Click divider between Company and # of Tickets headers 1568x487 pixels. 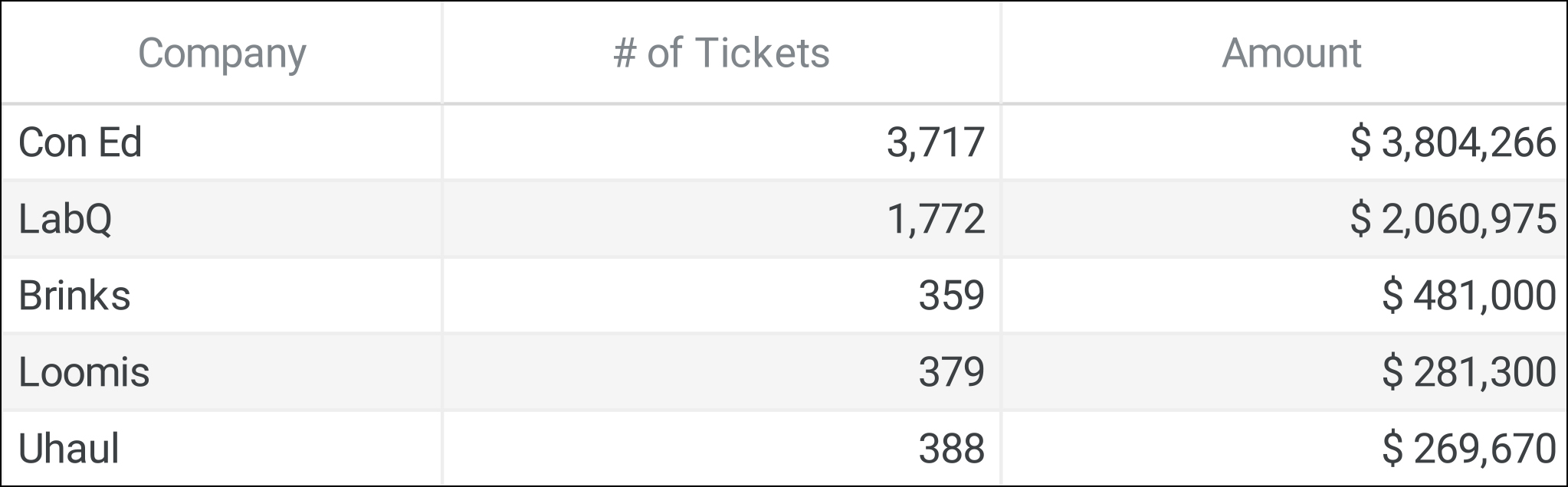point(442,54)
